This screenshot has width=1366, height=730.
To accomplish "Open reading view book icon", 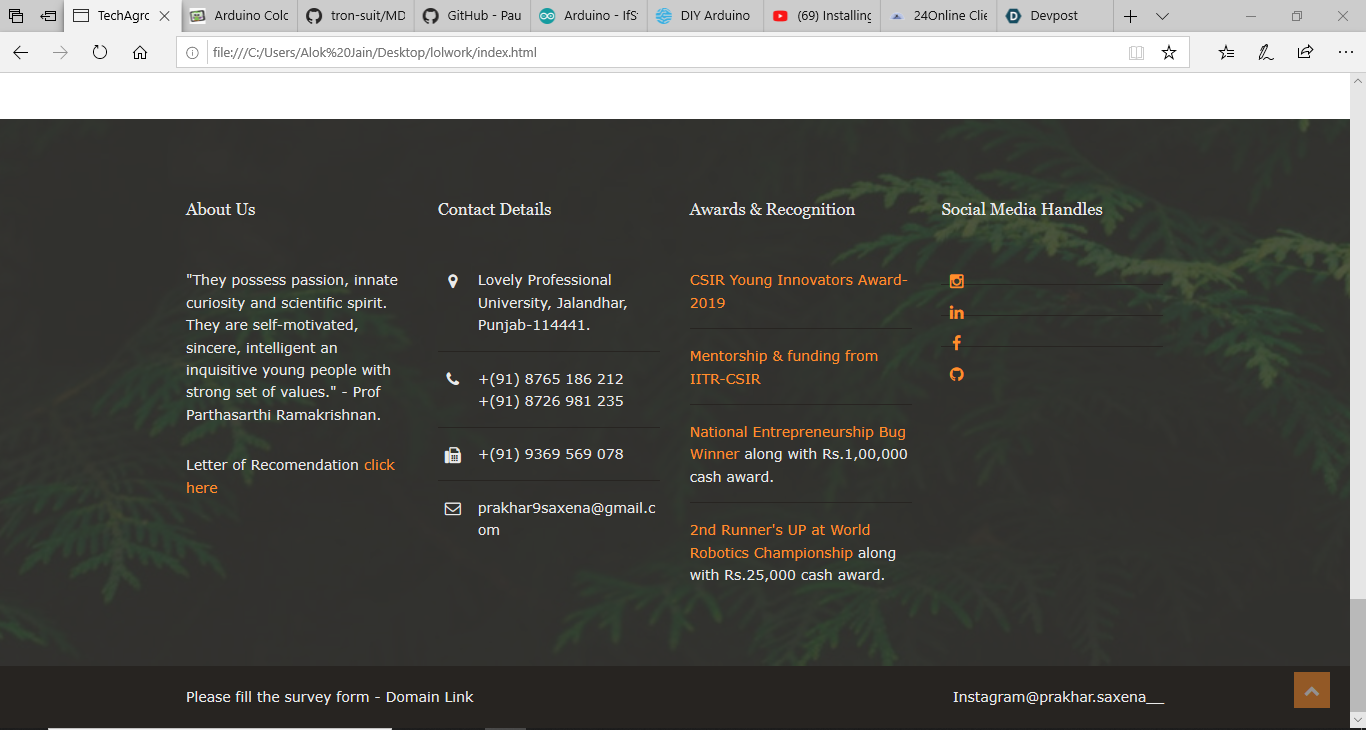I will [1136, 52].
